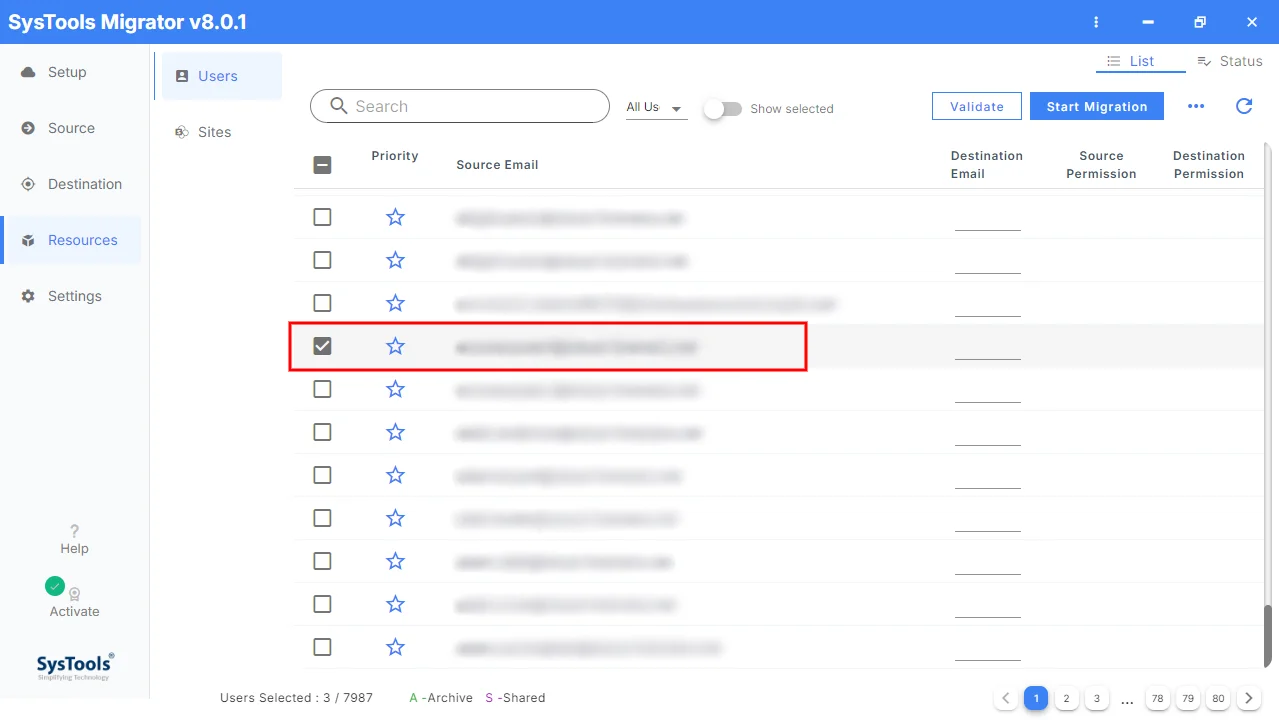Click the Validate button

click(976, 106)
